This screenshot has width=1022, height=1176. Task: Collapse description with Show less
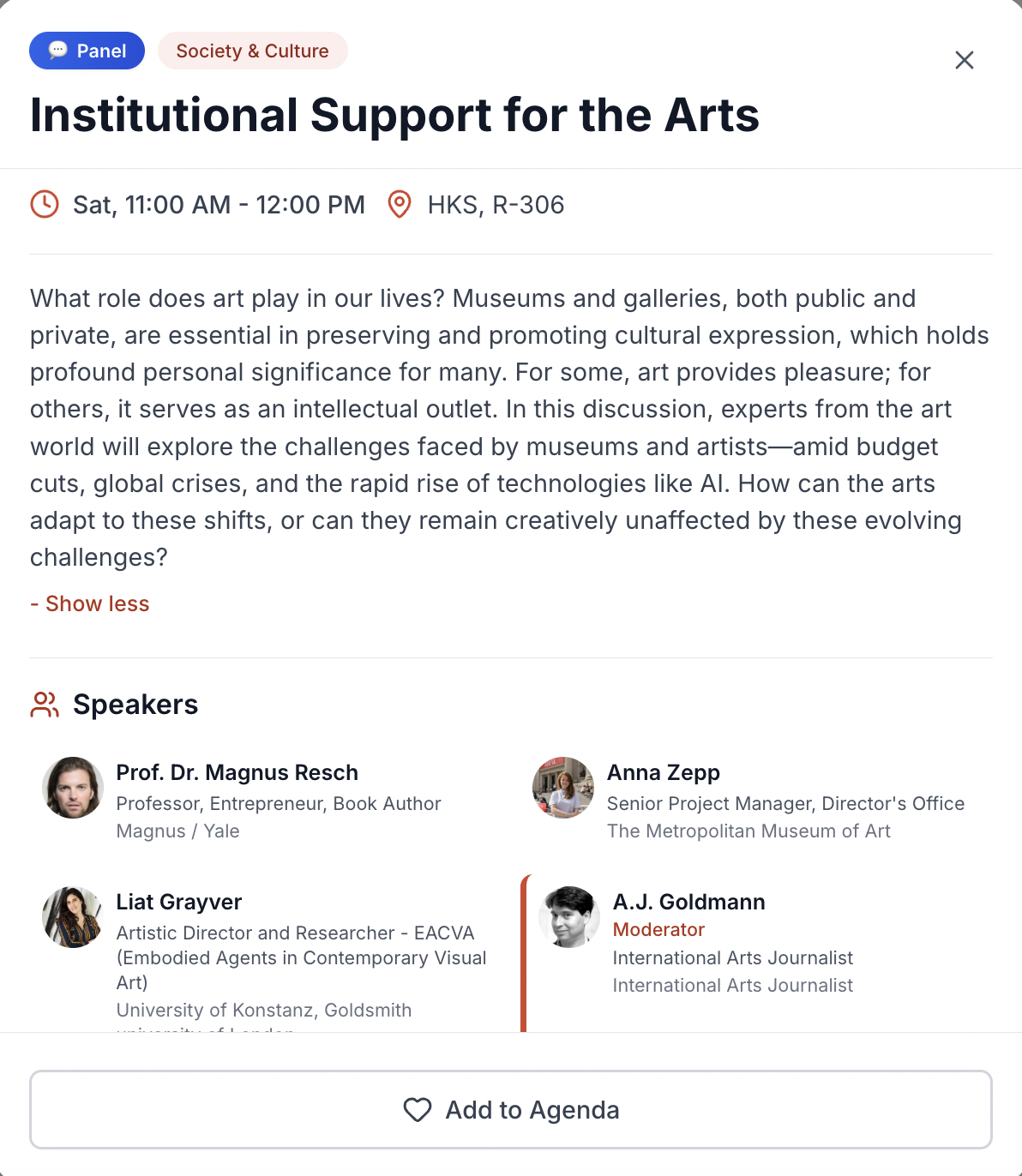(x=90, y=603)
